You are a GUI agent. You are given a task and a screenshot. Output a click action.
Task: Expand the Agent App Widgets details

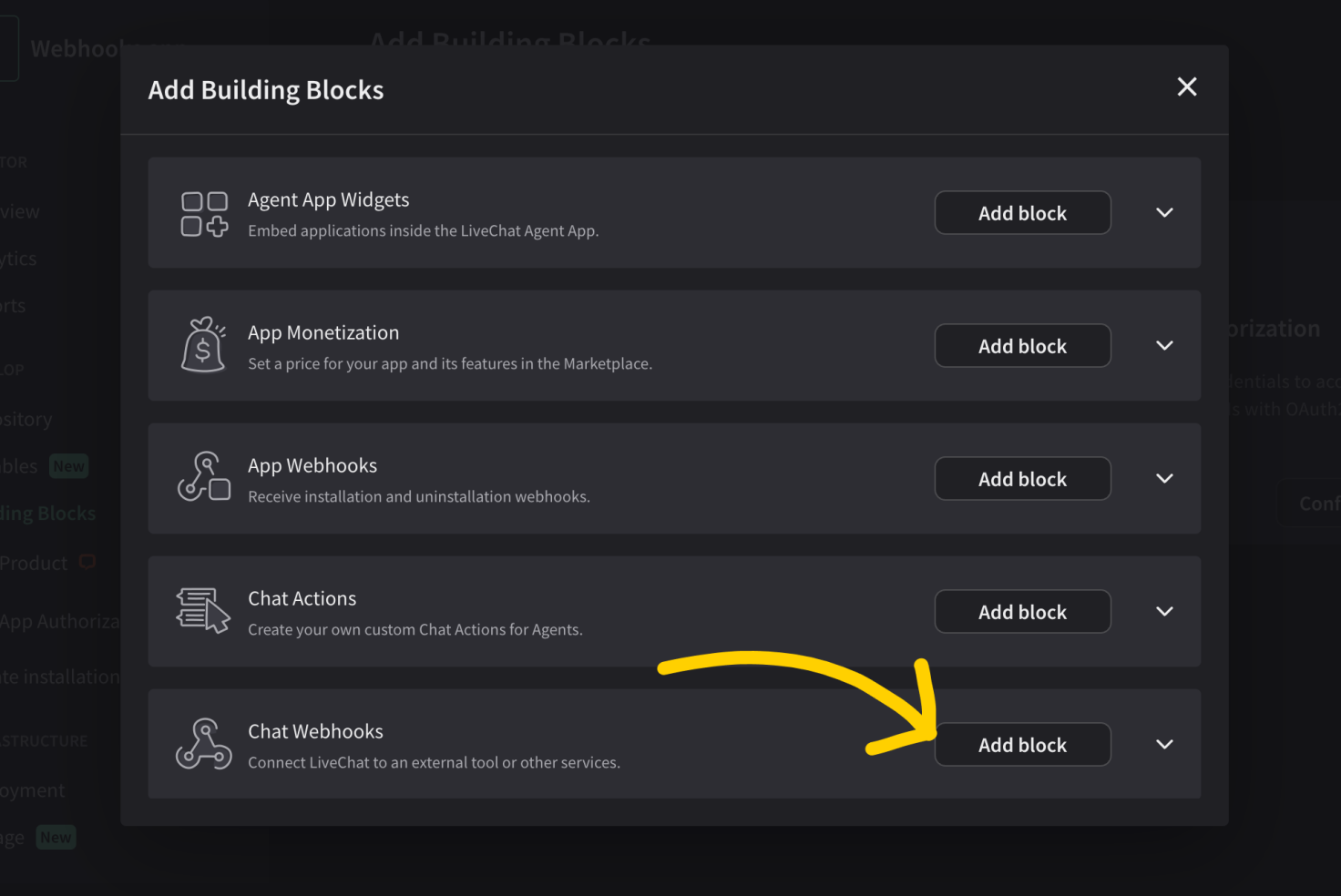1164,213
